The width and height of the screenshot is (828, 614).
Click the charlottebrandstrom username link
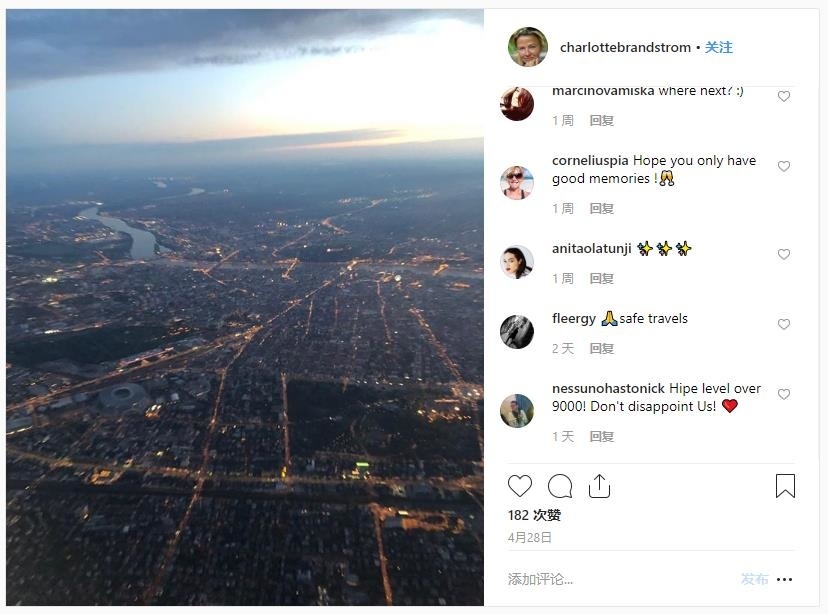pyautogui.click(x=625, y=48)
